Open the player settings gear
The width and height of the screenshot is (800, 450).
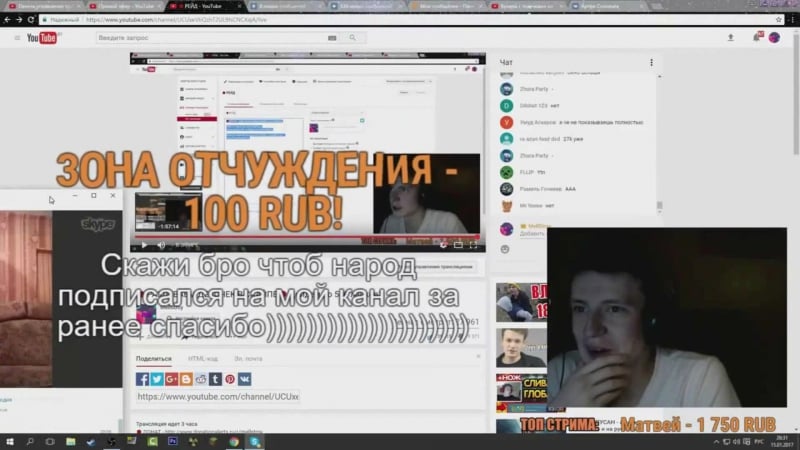pyautogui.click(x=443, y=245)
